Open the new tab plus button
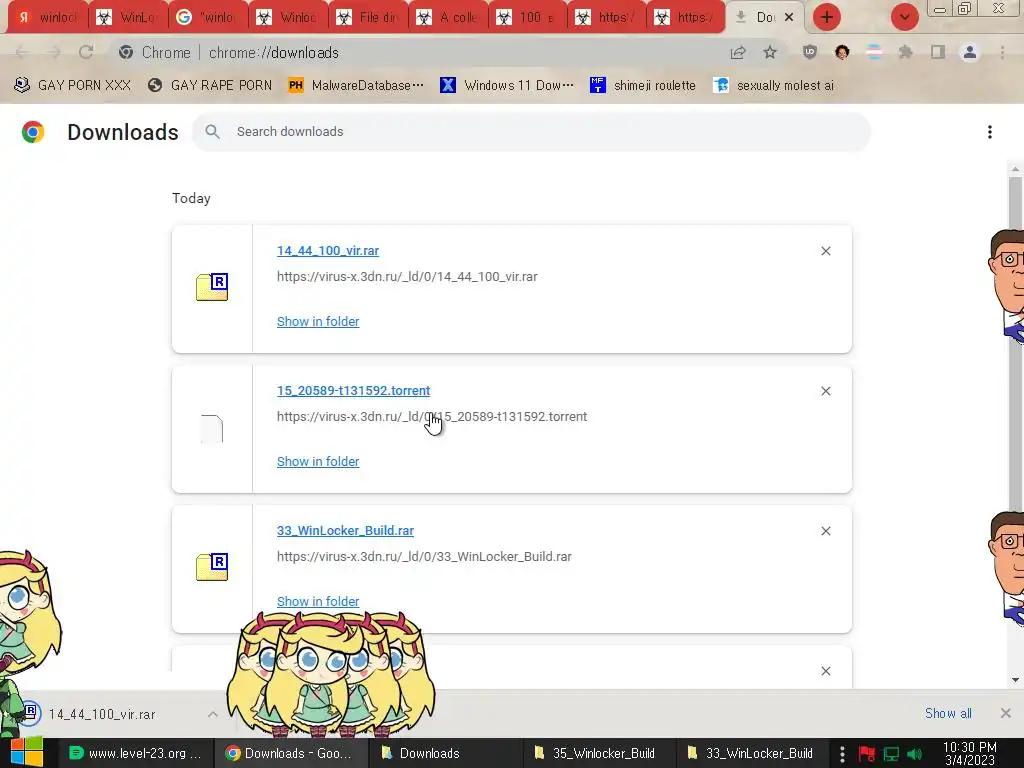This screenshot has width=1024, height=768. [827, 18]
